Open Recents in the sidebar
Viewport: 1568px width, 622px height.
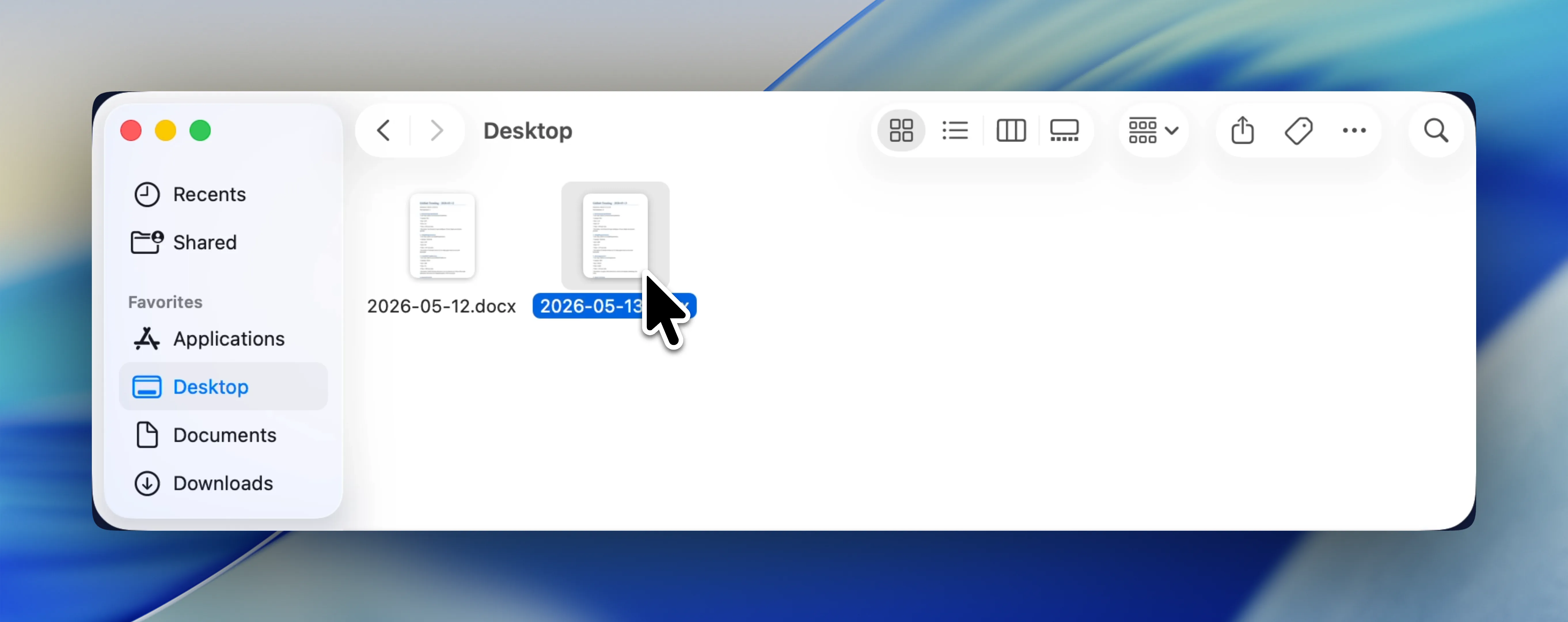click(223, 195)
